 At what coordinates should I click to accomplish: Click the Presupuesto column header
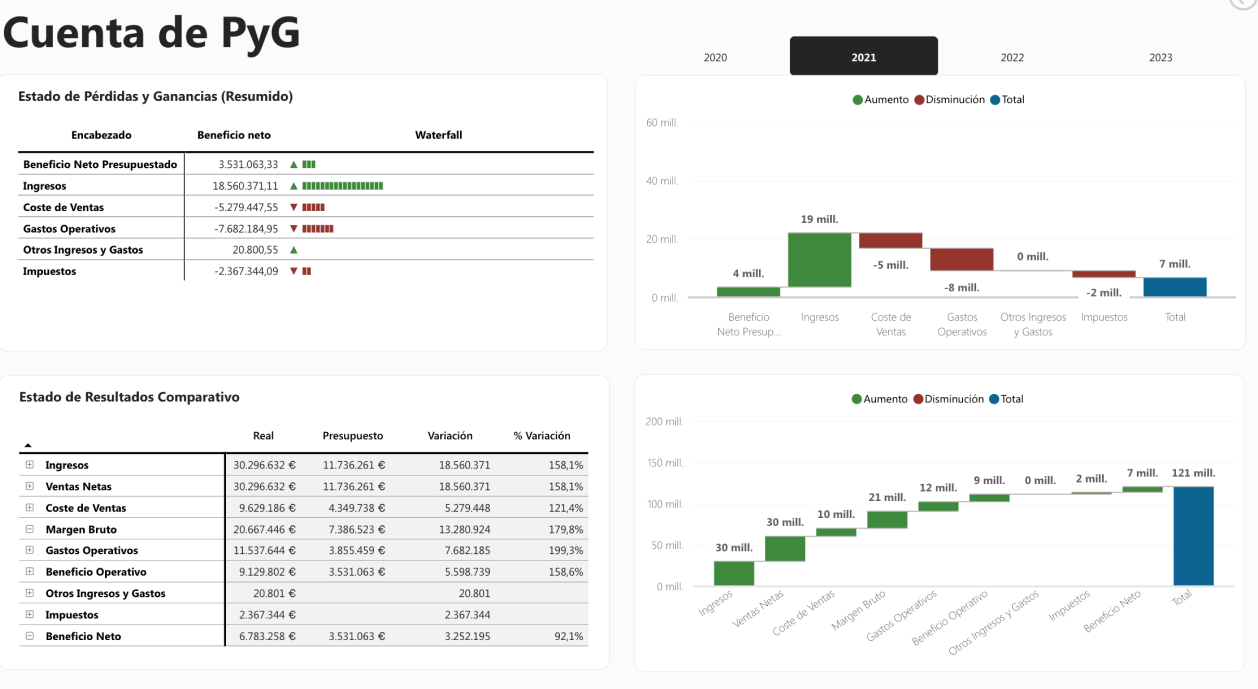click(x=352, y=436)
